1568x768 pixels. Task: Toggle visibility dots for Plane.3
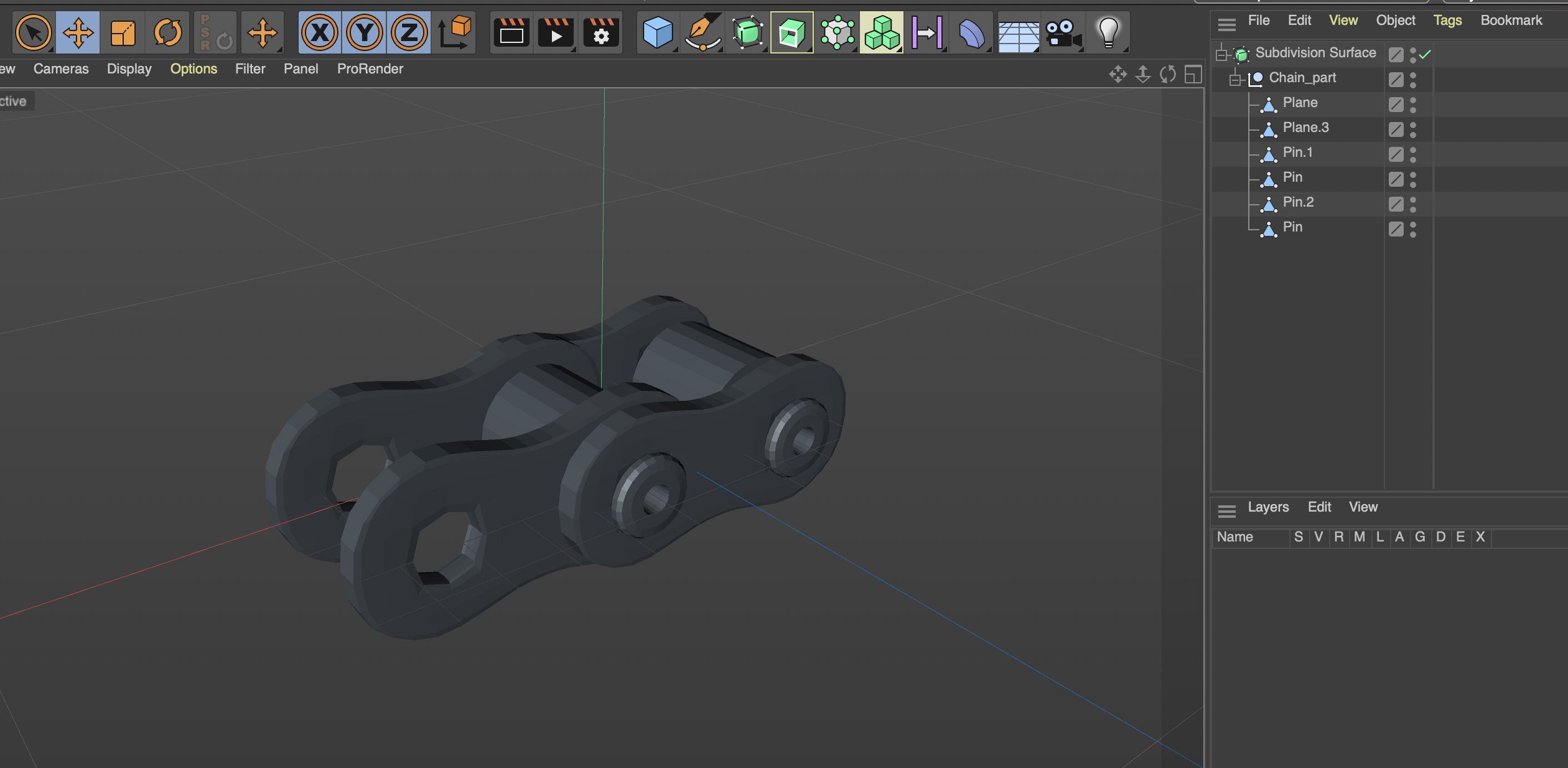coord(1413,129)
